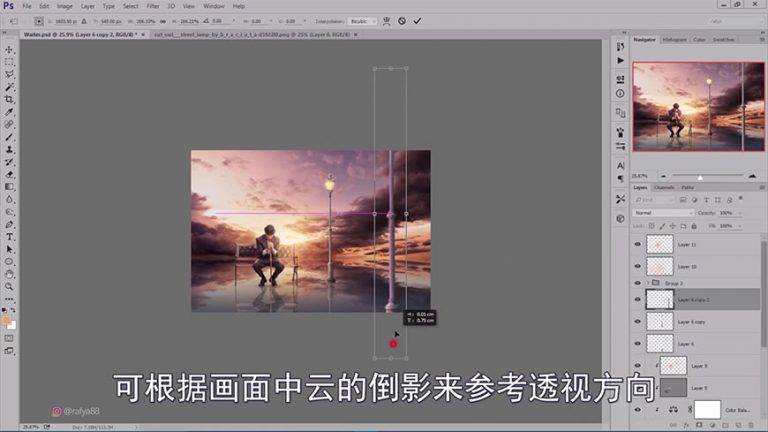Viewport: 768px width, 432px height.
Task: Hide Layer 11 with its eye icon
Action: (x=637, y=244)
